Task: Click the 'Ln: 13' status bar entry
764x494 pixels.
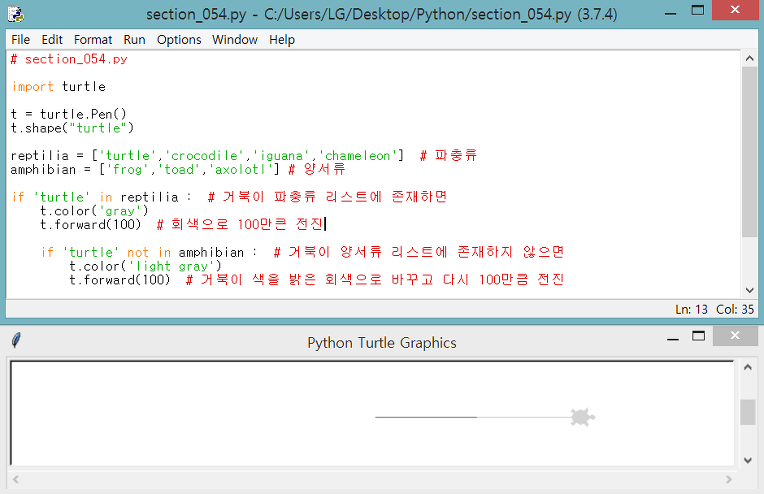Action: [691, 309]
